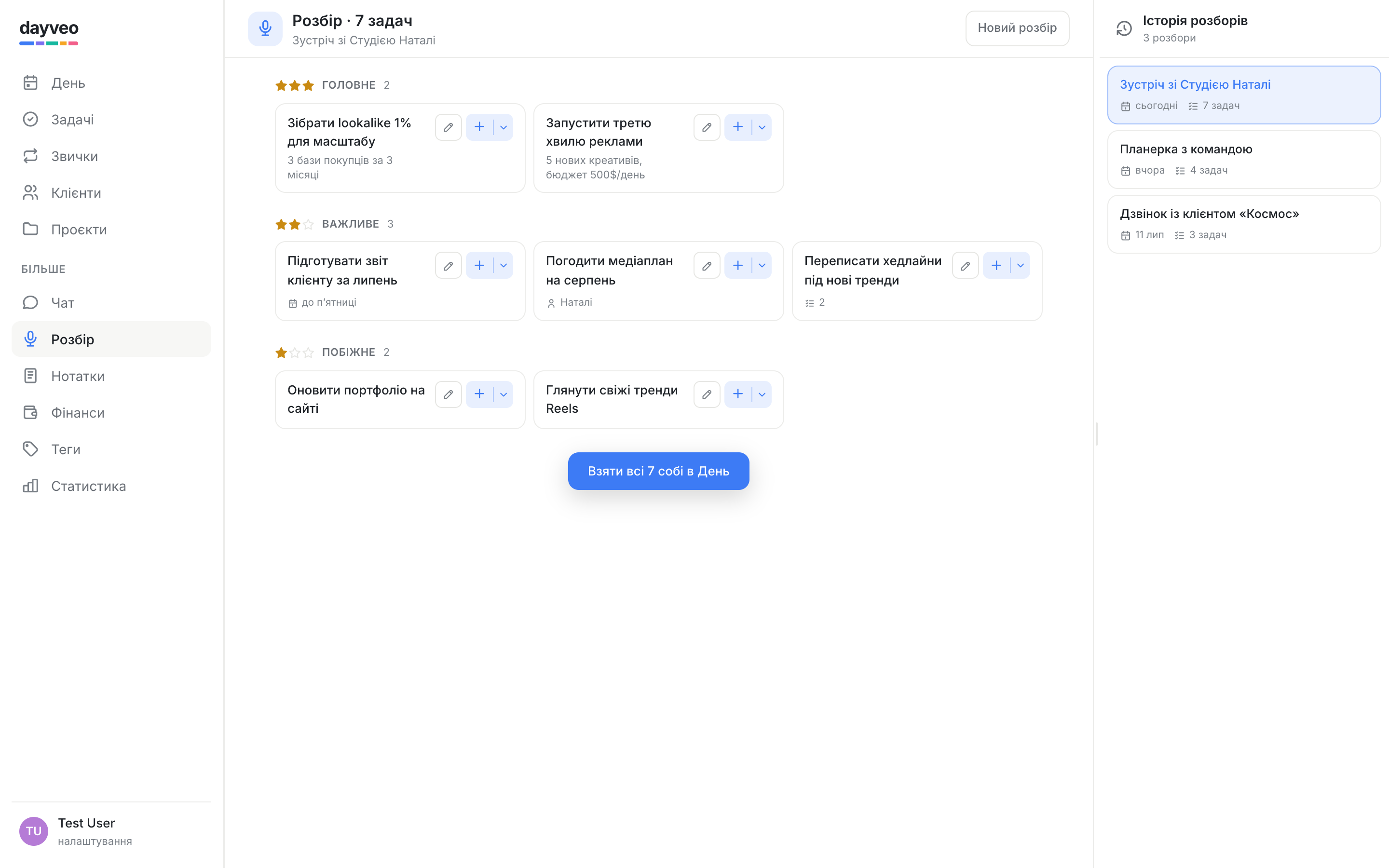
Task: Open Звички from the sidebar
Action: (x=111, y=156)
